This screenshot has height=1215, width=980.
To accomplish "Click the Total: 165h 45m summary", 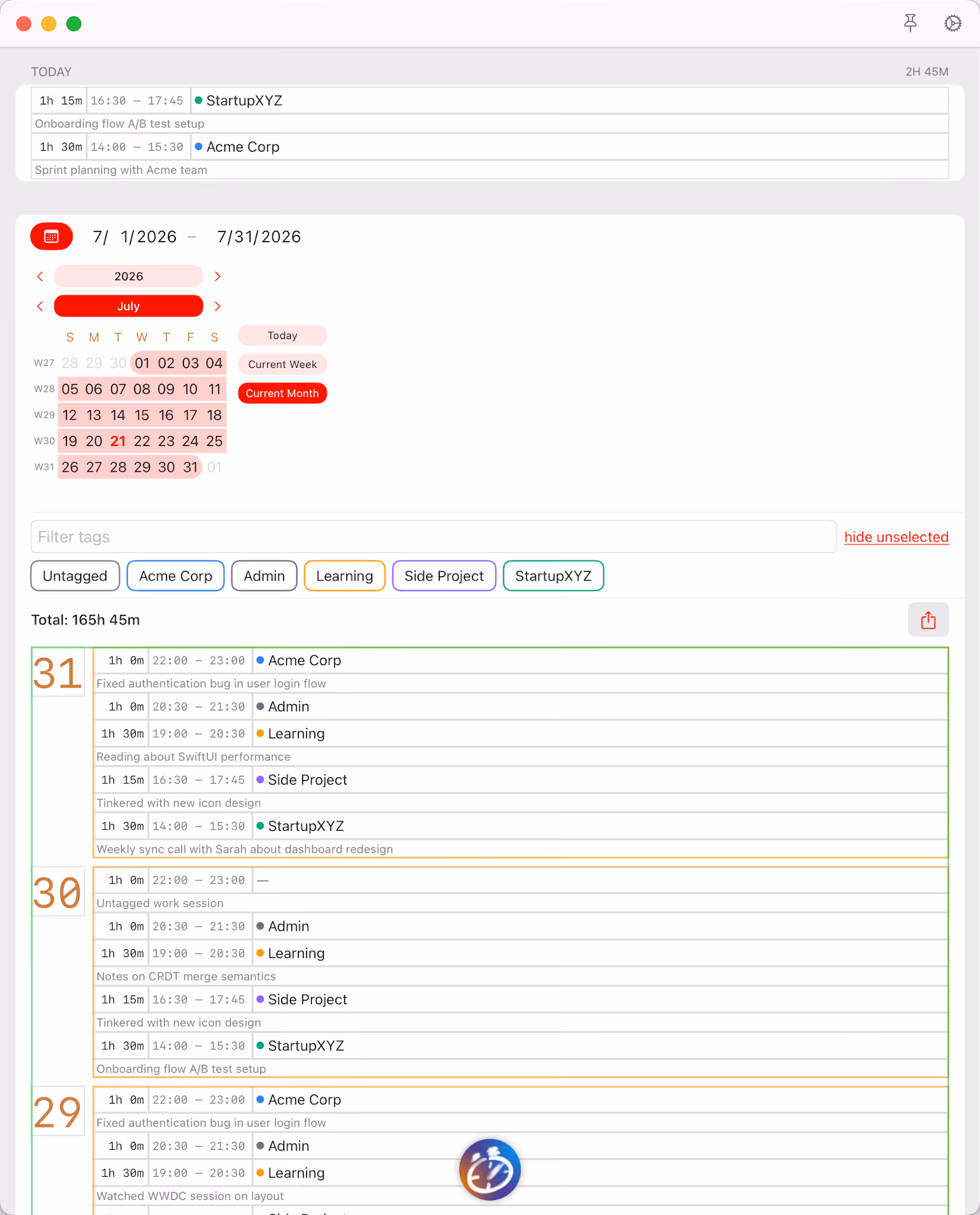I will click(86, 620).
